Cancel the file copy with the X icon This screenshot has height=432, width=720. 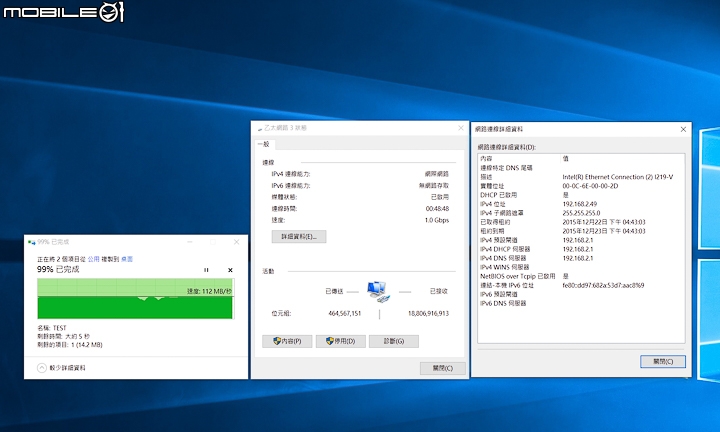[230, 270]
